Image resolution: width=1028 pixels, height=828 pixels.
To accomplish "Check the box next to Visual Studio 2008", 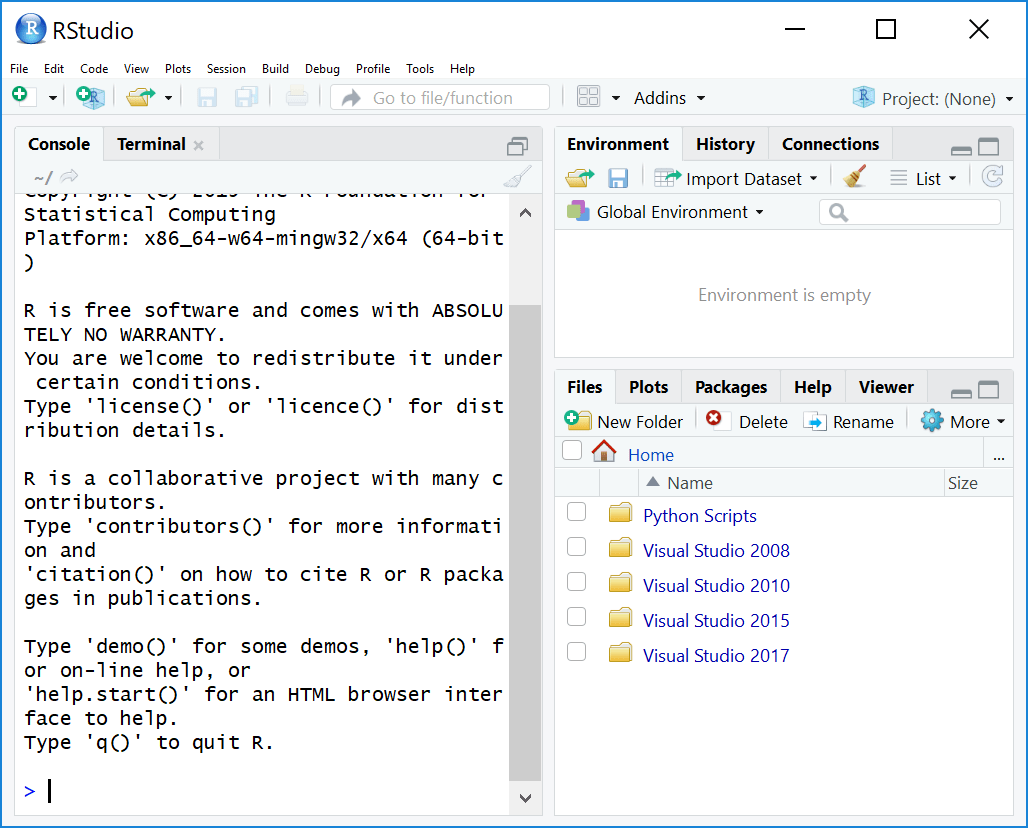I will tap(576, 546).
